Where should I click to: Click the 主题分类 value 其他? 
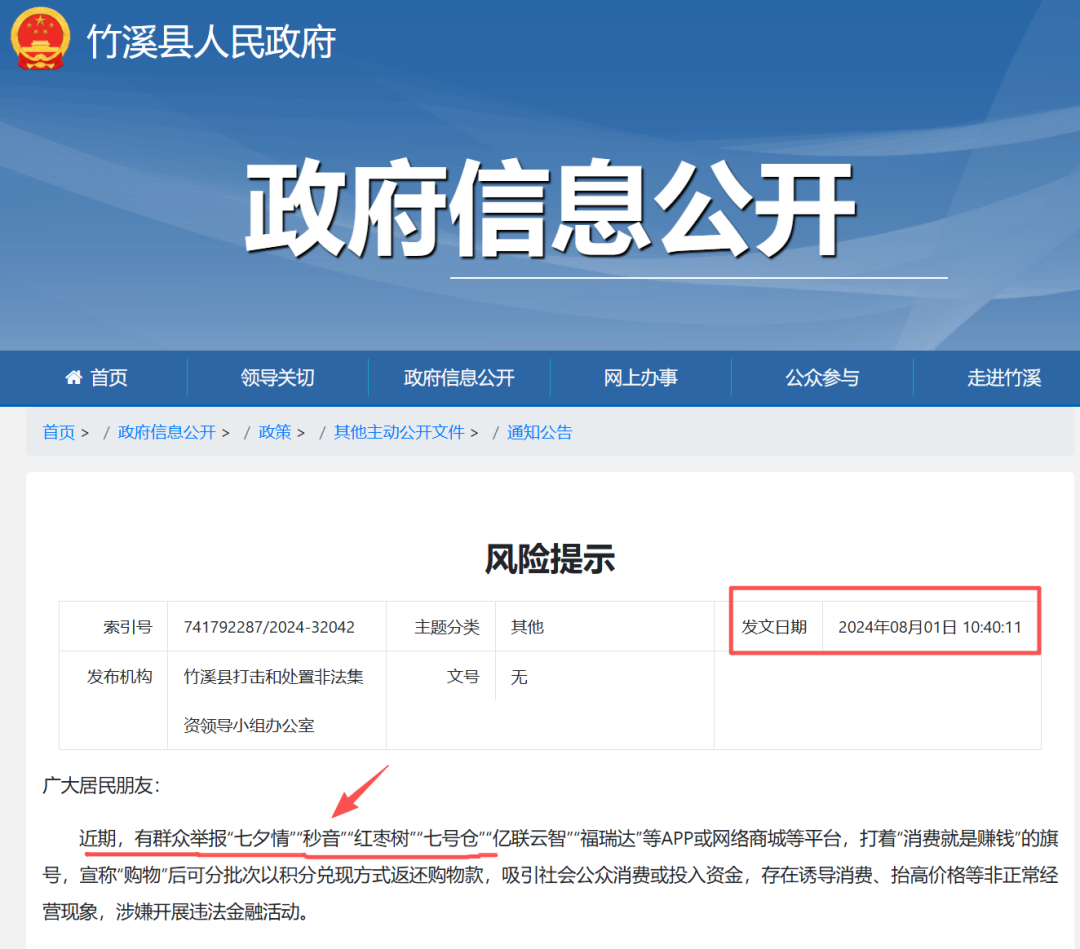tap(527, 626)
